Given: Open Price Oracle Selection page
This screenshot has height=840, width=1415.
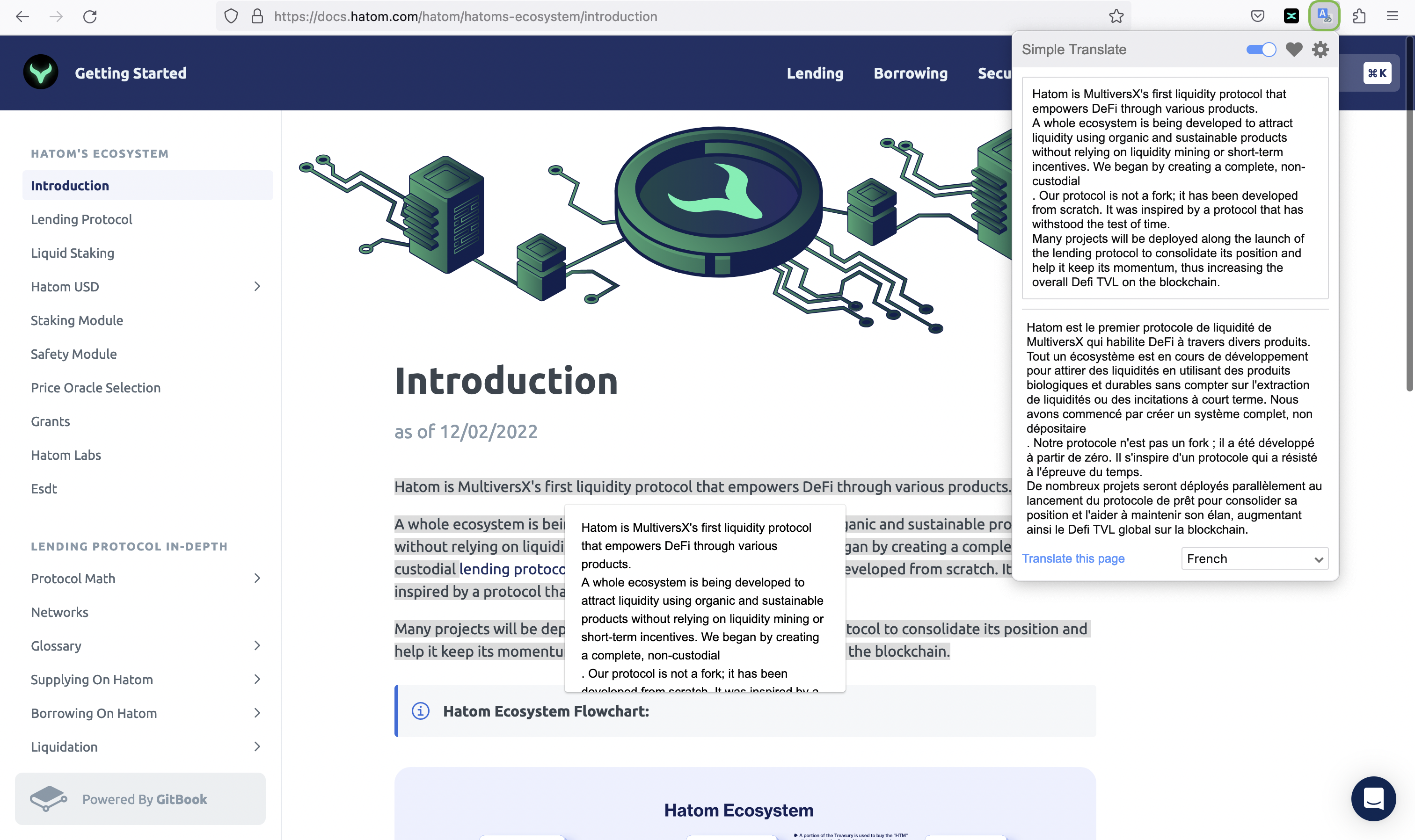Looking at the screenshot, I should click(96, 388).
